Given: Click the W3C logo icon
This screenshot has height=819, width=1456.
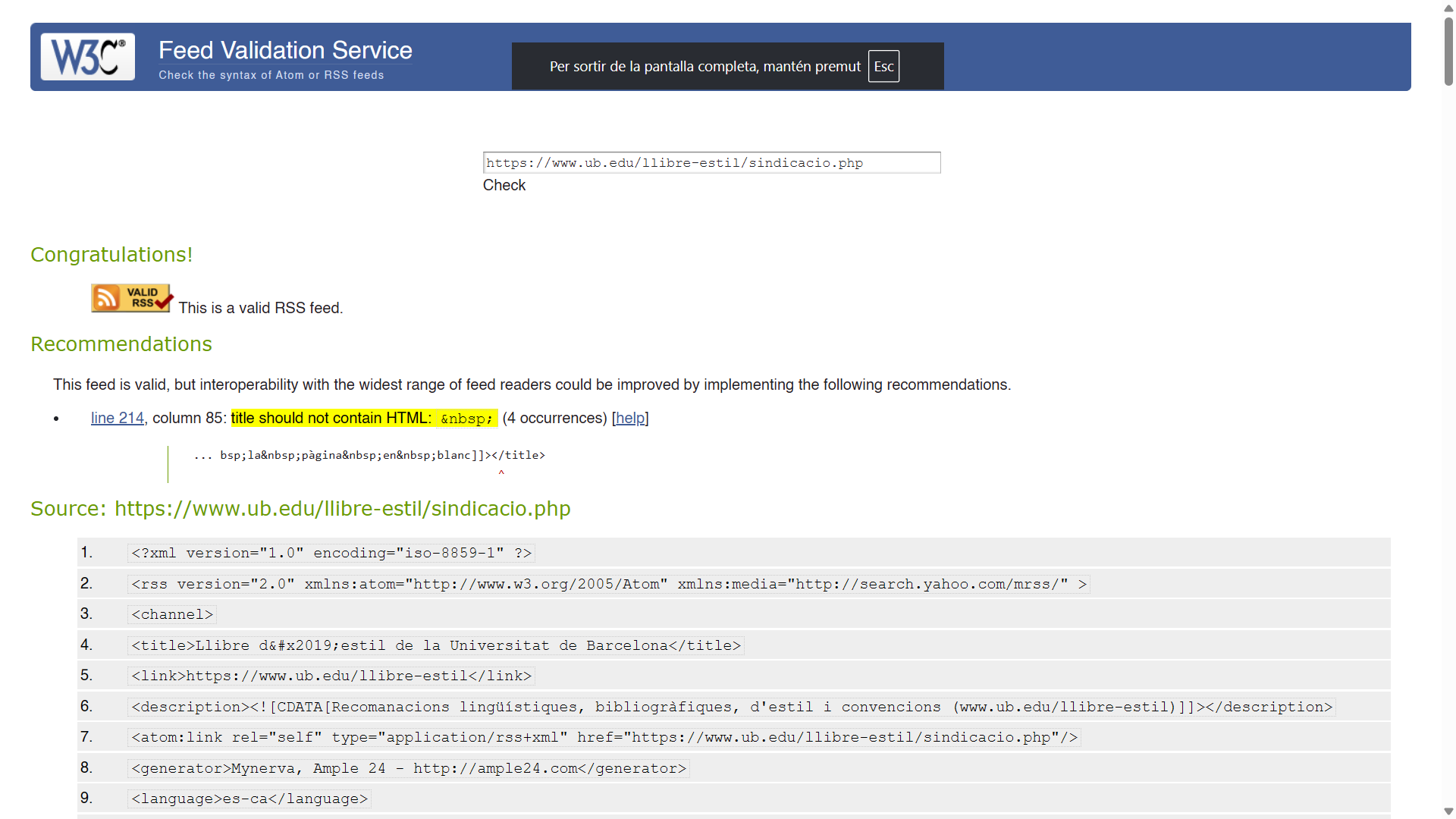Looking at the screenshot, I should tap(88, 57).
